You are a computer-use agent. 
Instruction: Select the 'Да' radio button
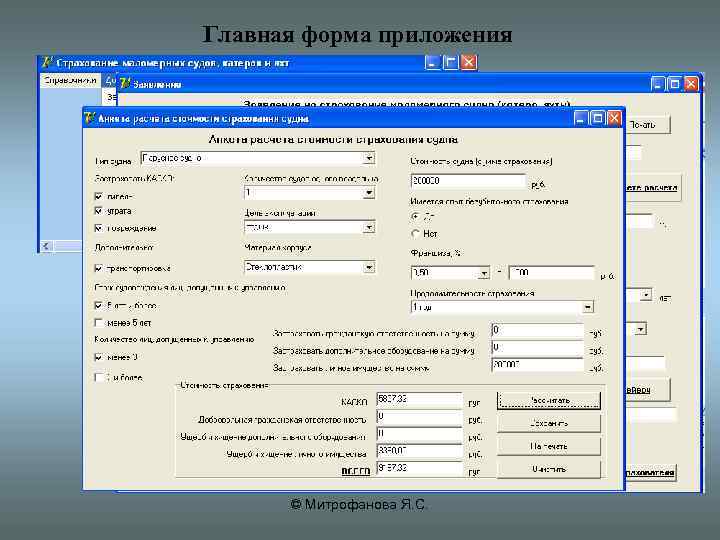click(x=416, y=216)
